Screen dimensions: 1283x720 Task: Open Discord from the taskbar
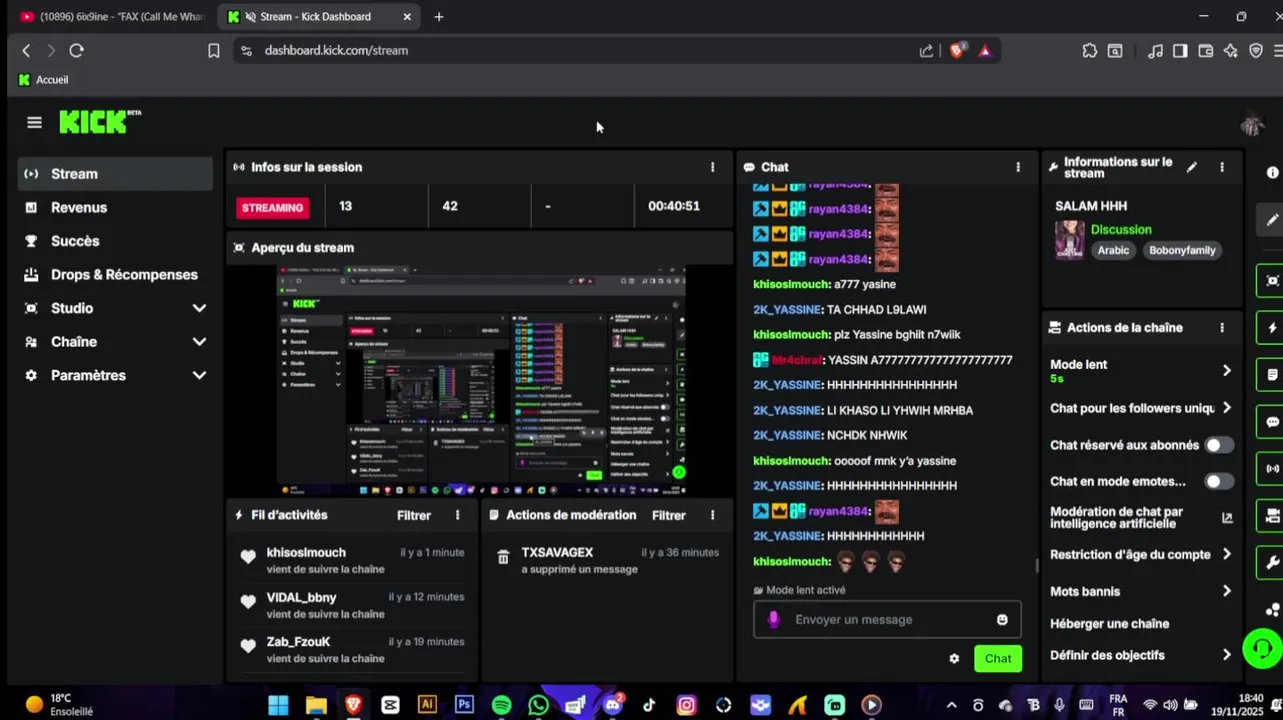pyautogui.click(x=613, y=705)
